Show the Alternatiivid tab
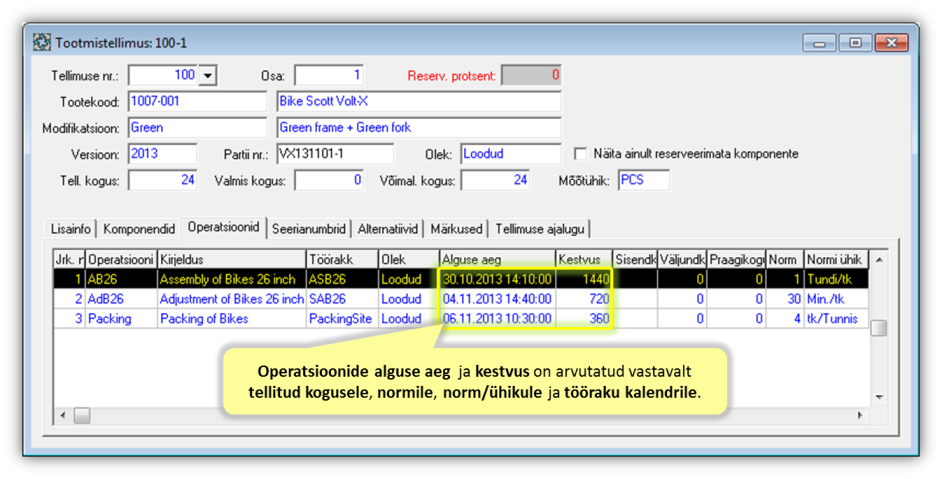This screenshot has width=942, height=479. click(x=387, y=229)
